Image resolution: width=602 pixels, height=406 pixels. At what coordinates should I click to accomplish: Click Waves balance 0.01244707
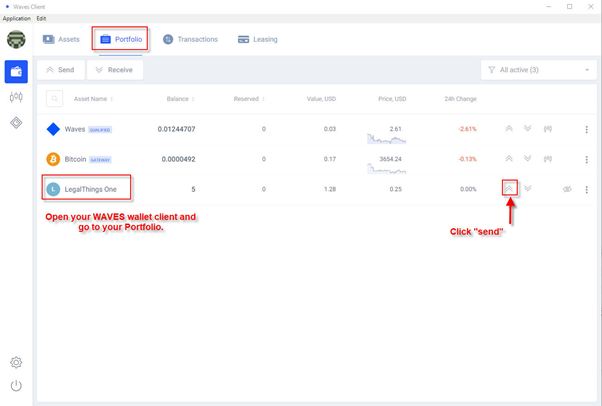[x=176, y=129]
